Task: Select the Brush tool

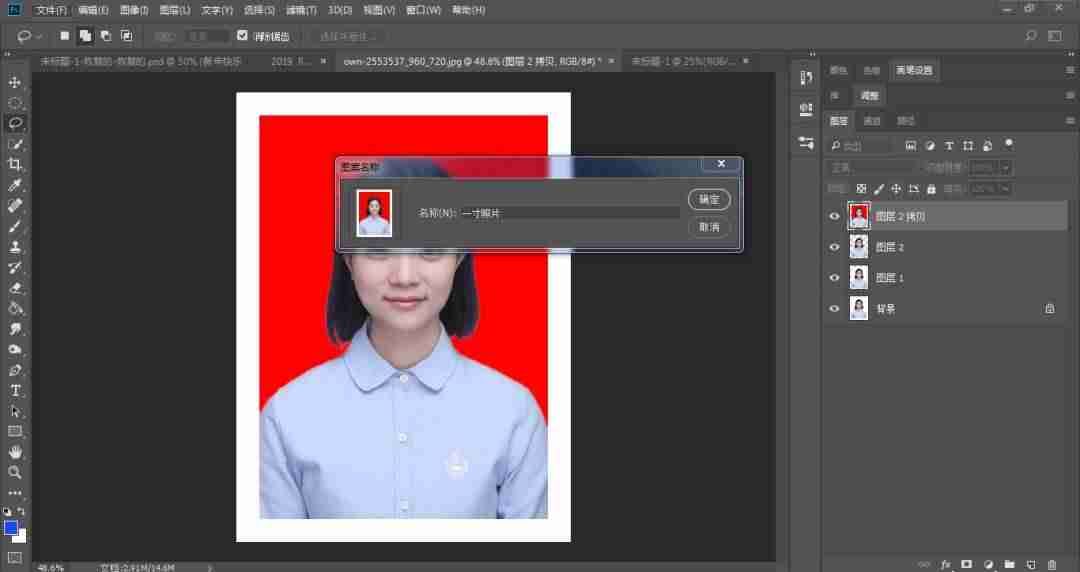Action: pos(14,226)
